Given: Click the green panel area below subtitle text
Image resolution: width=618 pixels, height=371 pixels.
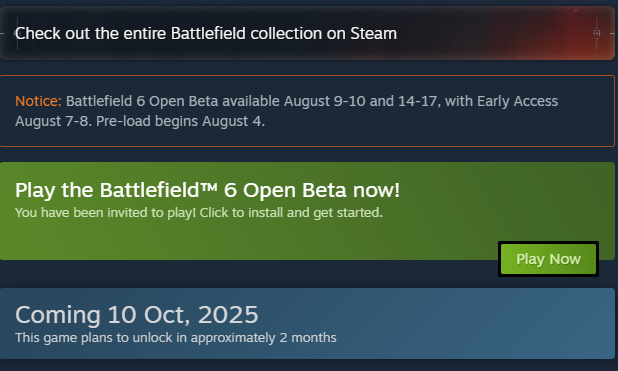Looking at the screenshot, I should tap(236, 240).
